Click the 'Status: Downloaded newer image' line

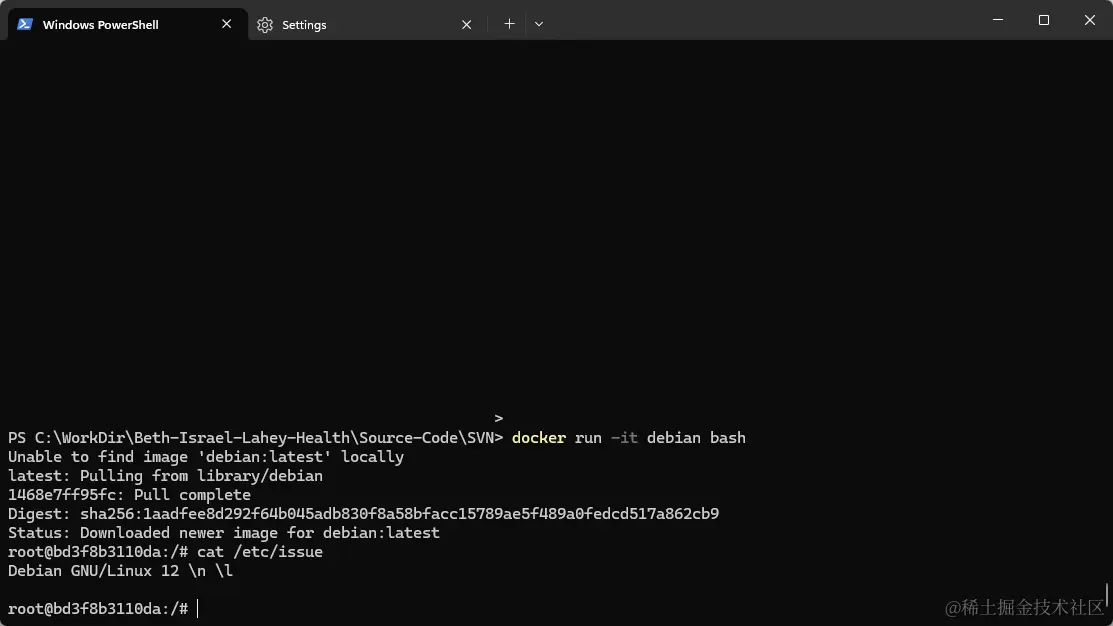pyautogui.click(x=224, y=533)
